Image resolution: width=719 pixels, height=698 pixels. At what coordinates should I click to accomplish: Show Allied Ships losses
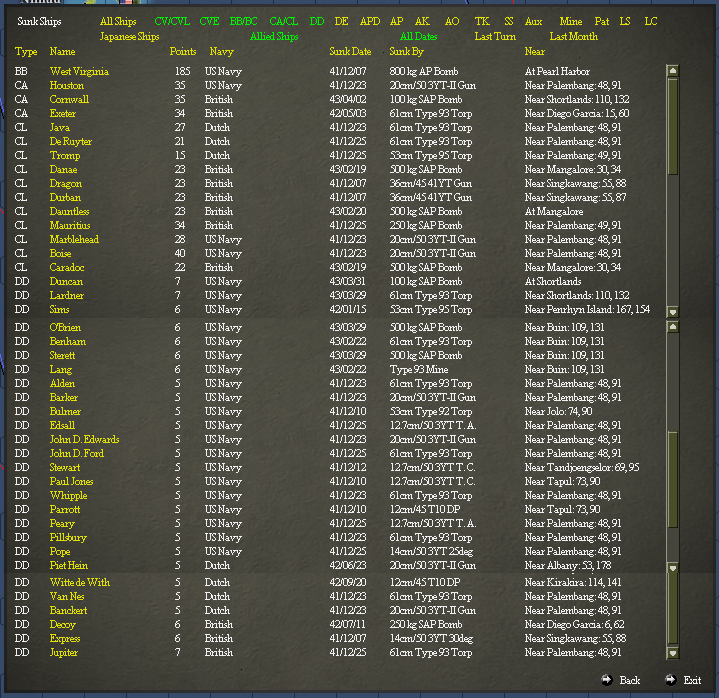(x=274, y=37)
